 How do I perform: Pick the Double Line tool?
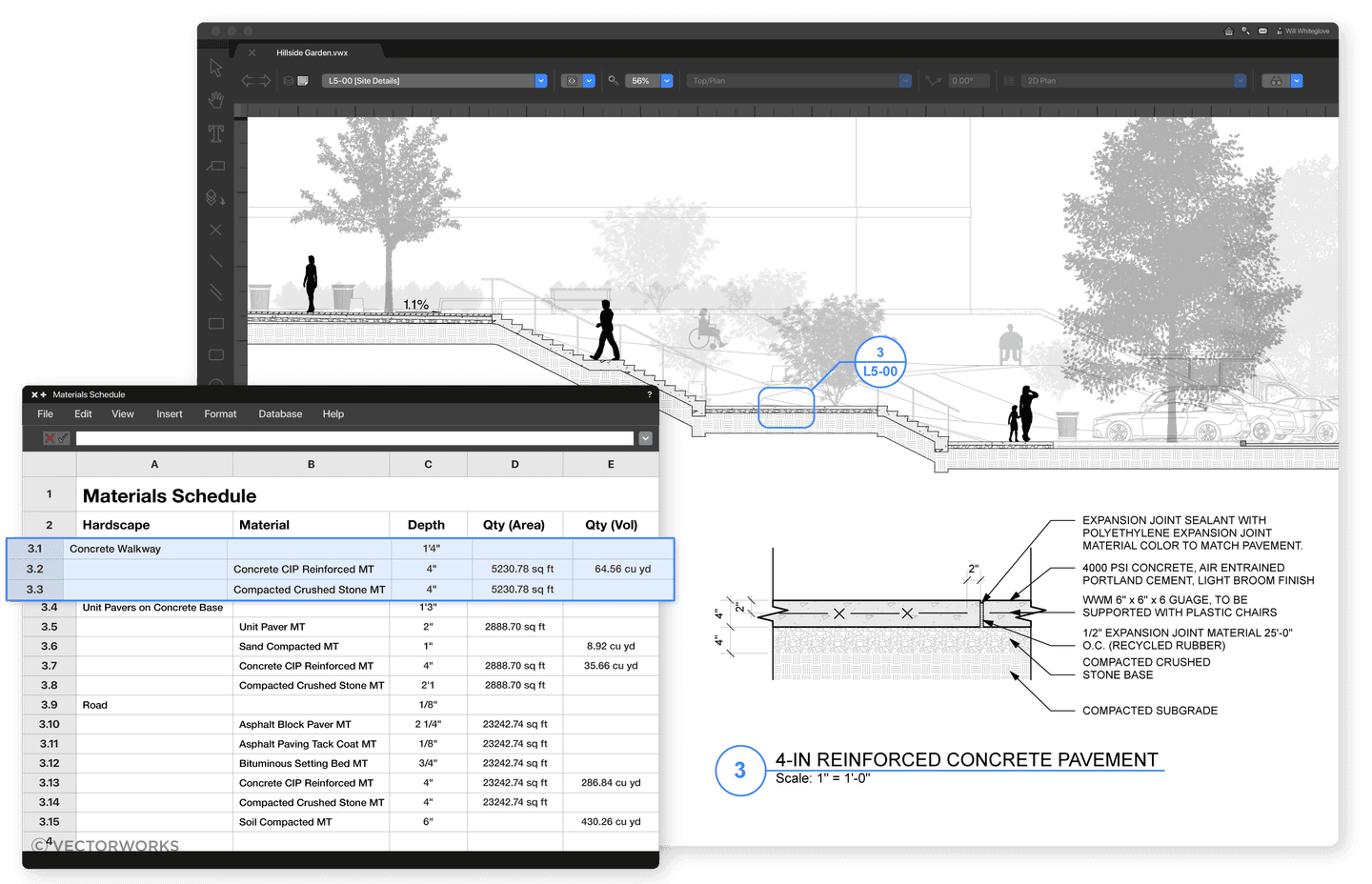coord(216,291)
